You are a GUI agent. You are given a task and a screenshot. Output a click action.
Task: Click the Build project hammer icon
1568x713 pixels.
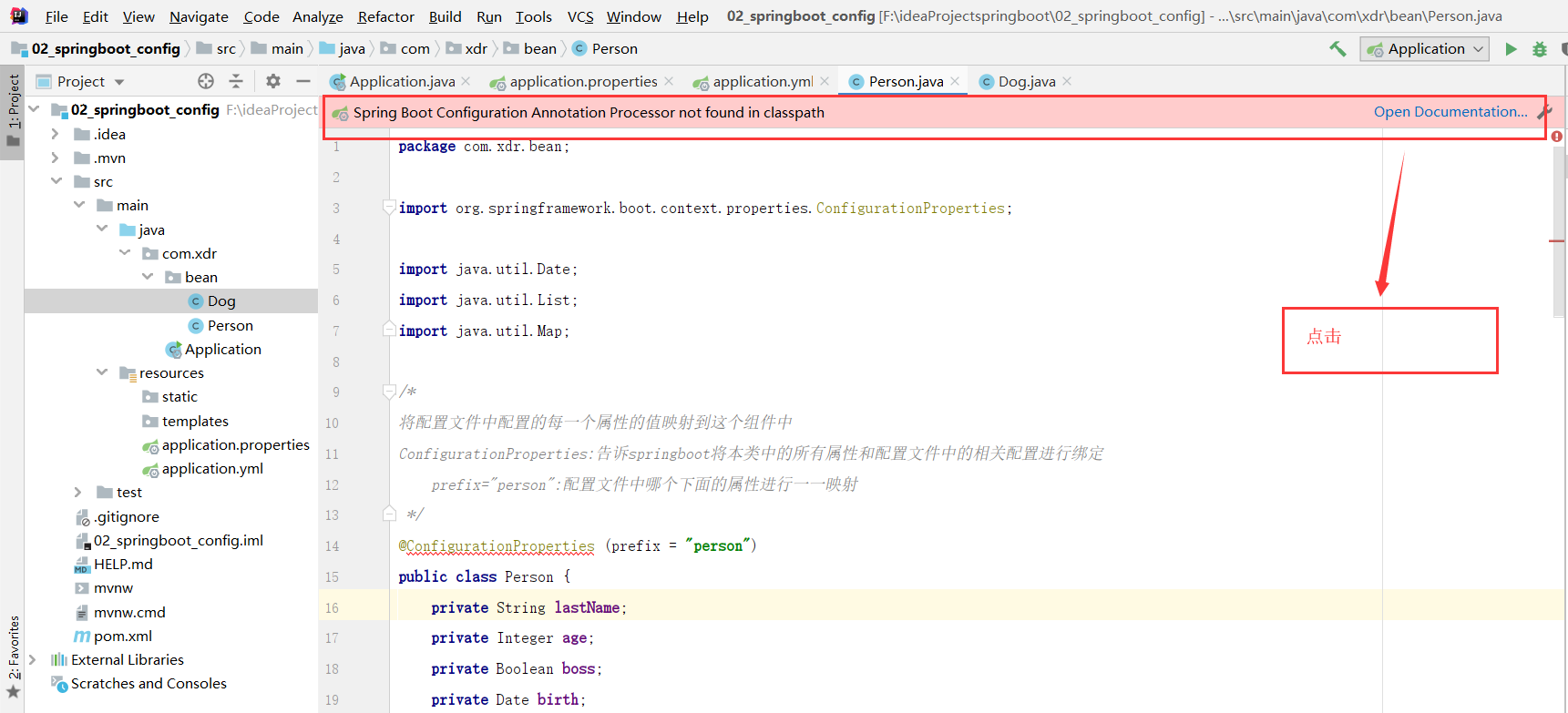pyautogui.click(x=1337, y=49)
